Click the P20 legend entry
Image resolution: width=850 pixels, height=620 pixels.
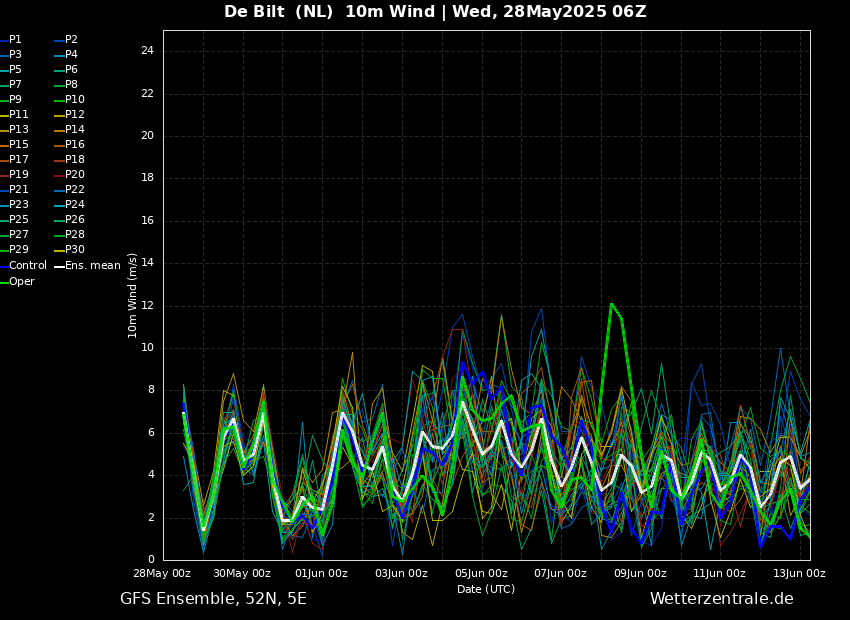click(x=74, y=175)
